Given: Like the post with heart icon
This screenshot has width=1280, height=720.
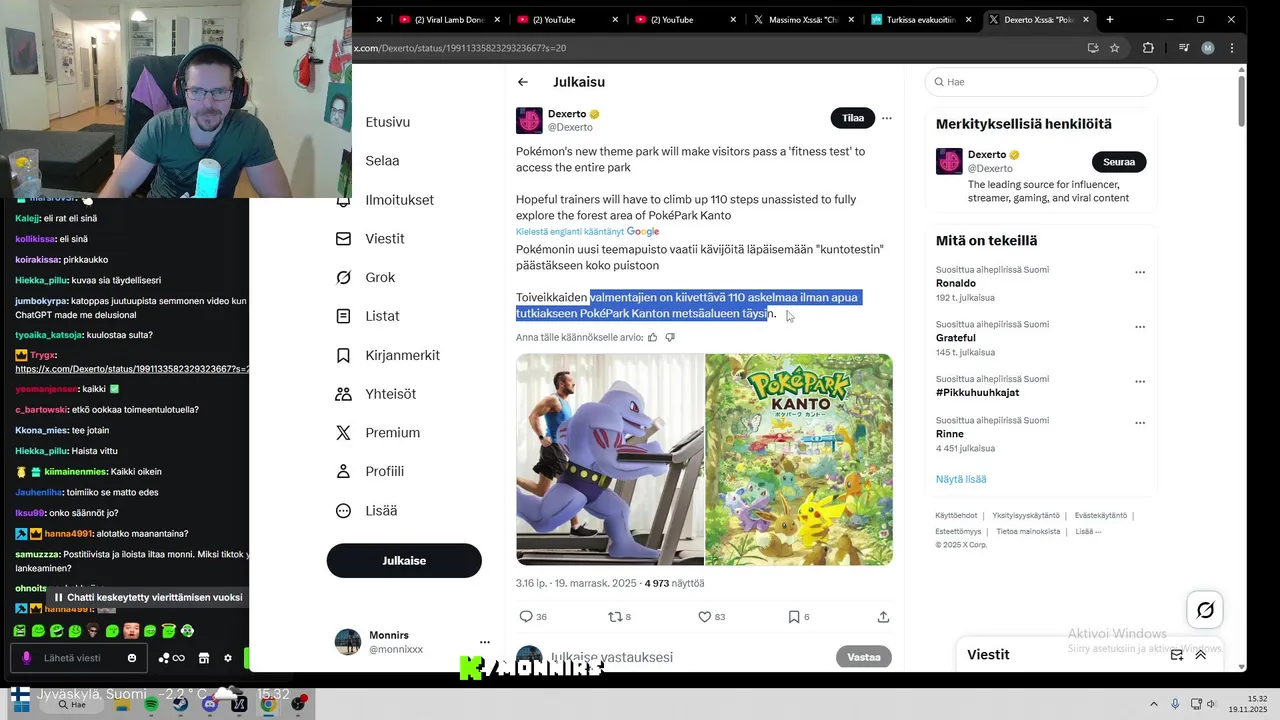Looking at the screenshot, I should pos(705,617).
